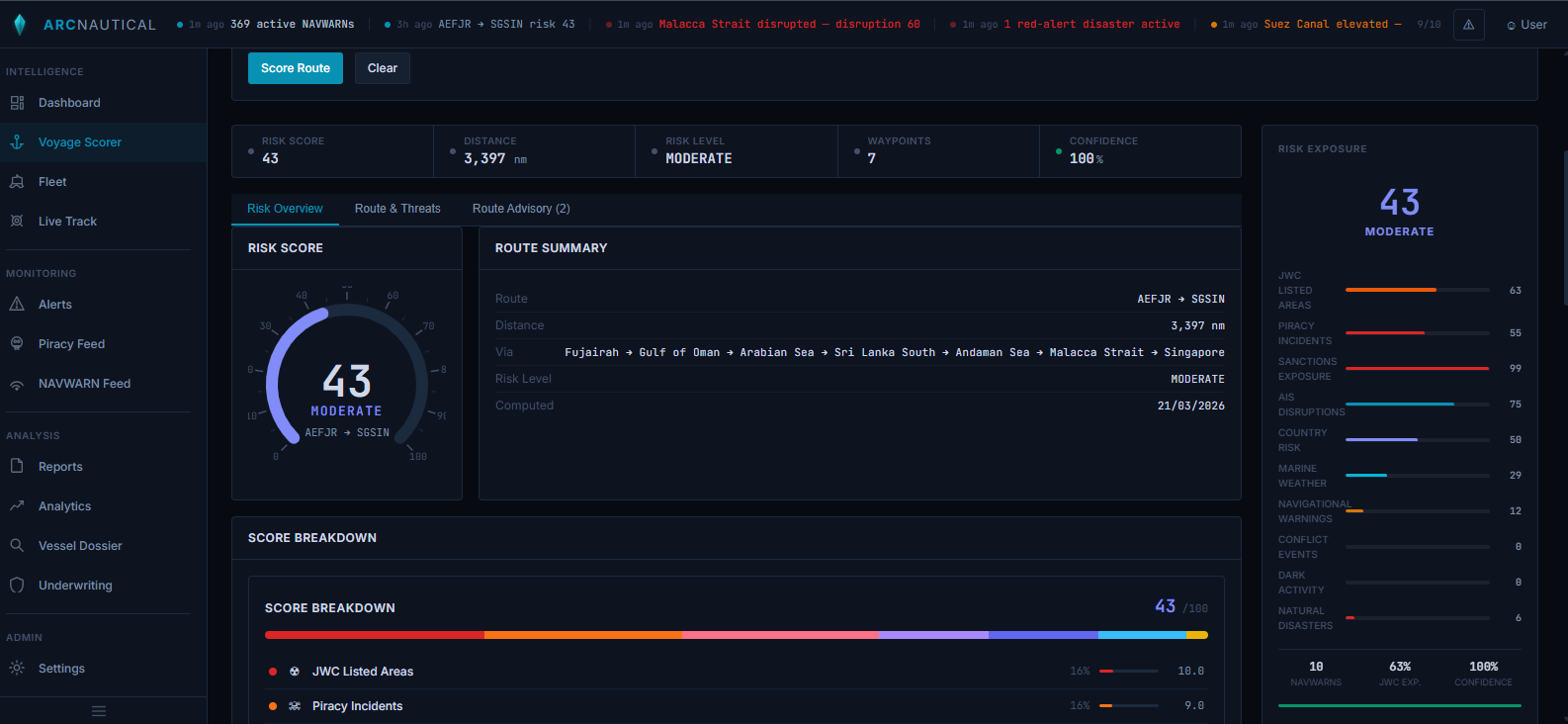Click the Piracy Incidents breakdown row
1568x724 pixels.
pyautogui.click(x=737, y=706)
